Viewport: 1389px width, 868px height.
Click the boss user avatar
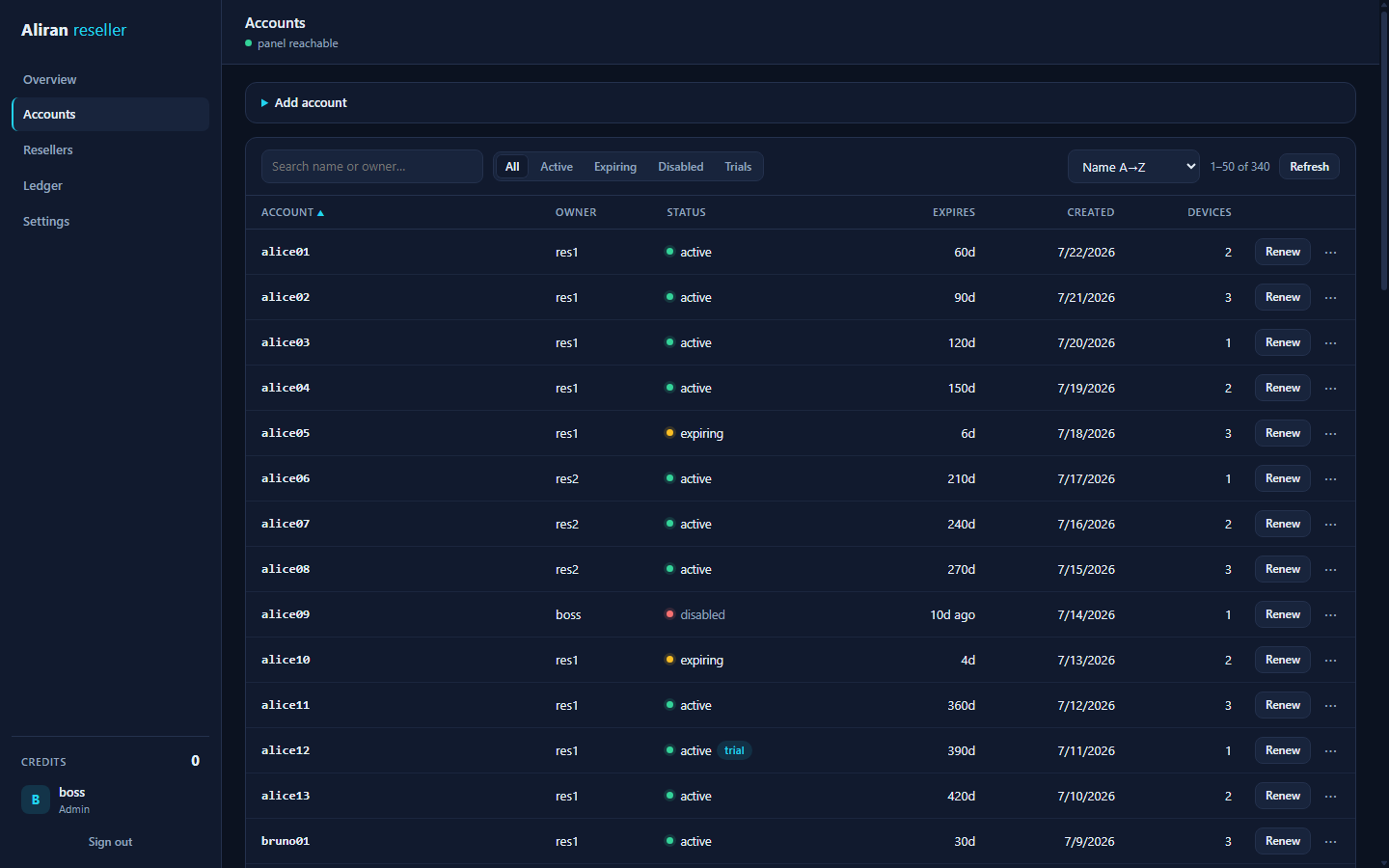[36, 800]
